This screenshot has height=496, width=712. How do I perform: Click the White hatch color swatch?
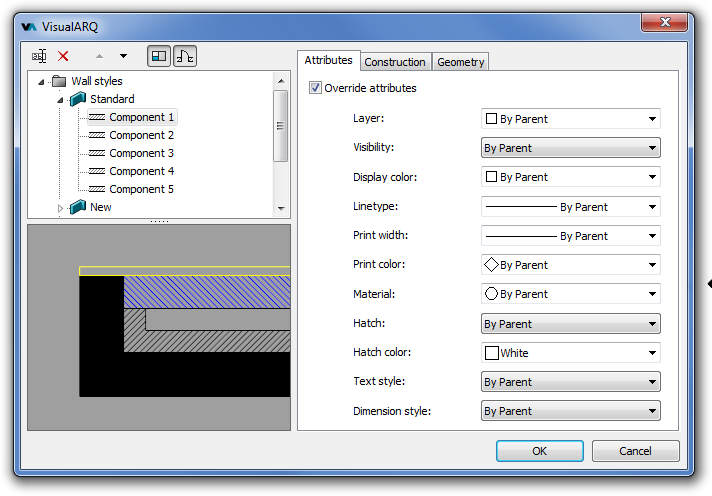pyautogui.click(x=492, y=353)
